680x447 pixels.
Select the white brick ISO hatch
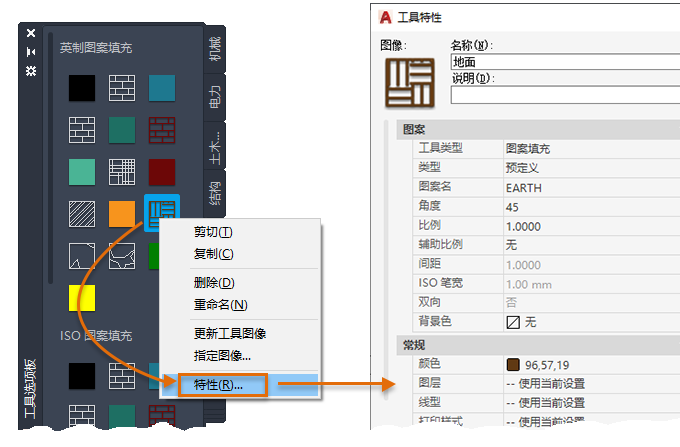[x=122, y=376]
